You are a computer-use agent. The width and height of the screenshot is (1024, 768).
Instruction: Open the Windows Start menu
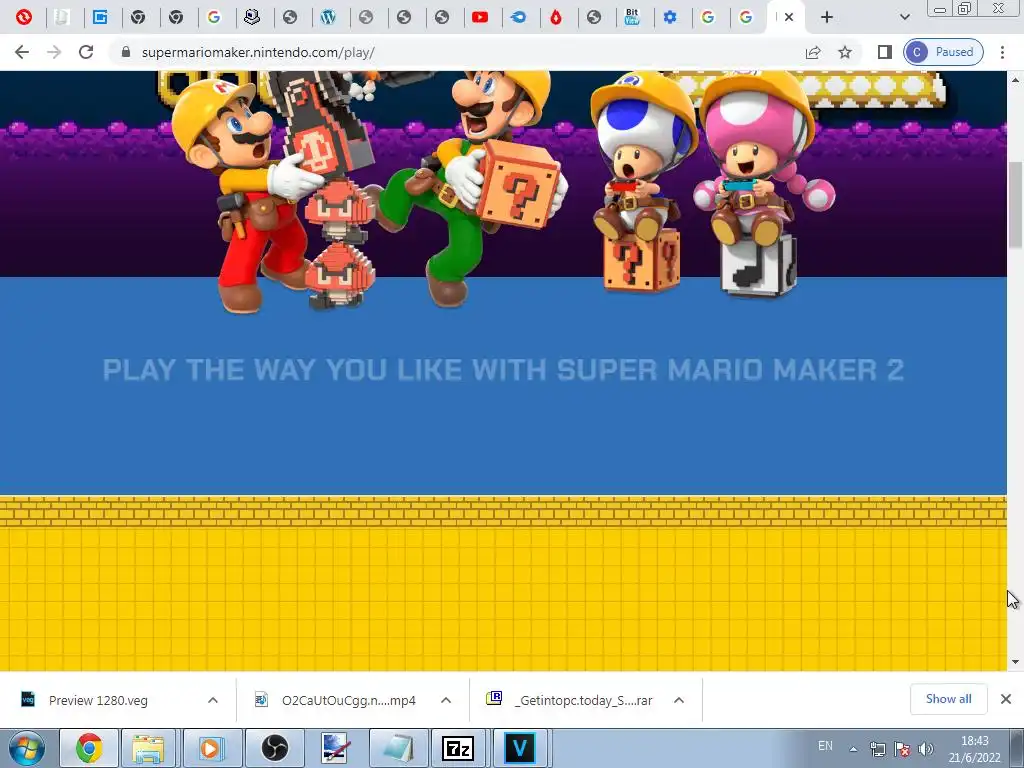pos(26,748)
